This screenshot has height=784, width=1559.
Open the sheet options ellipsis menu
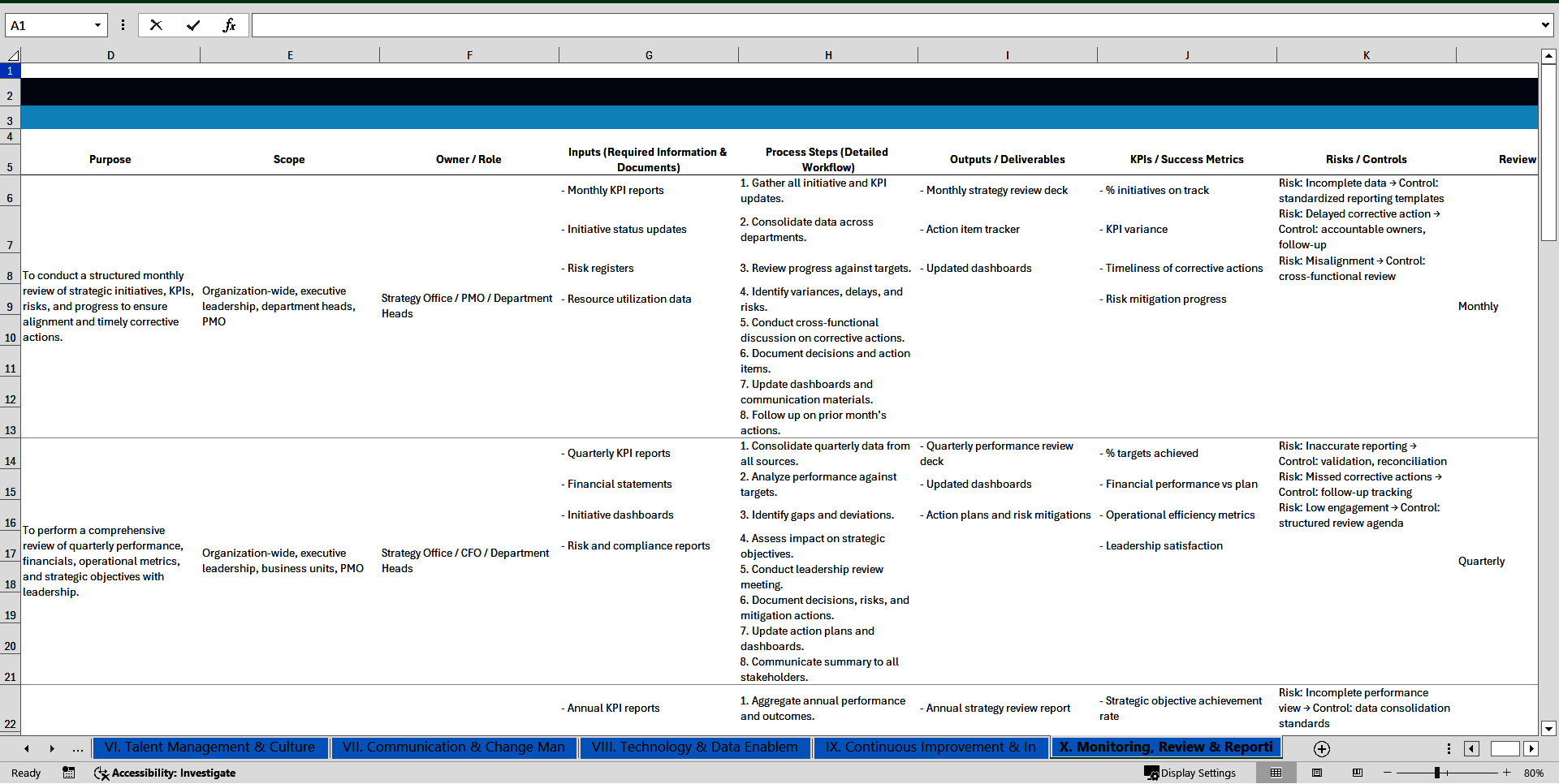click(x=1449, y=748)
